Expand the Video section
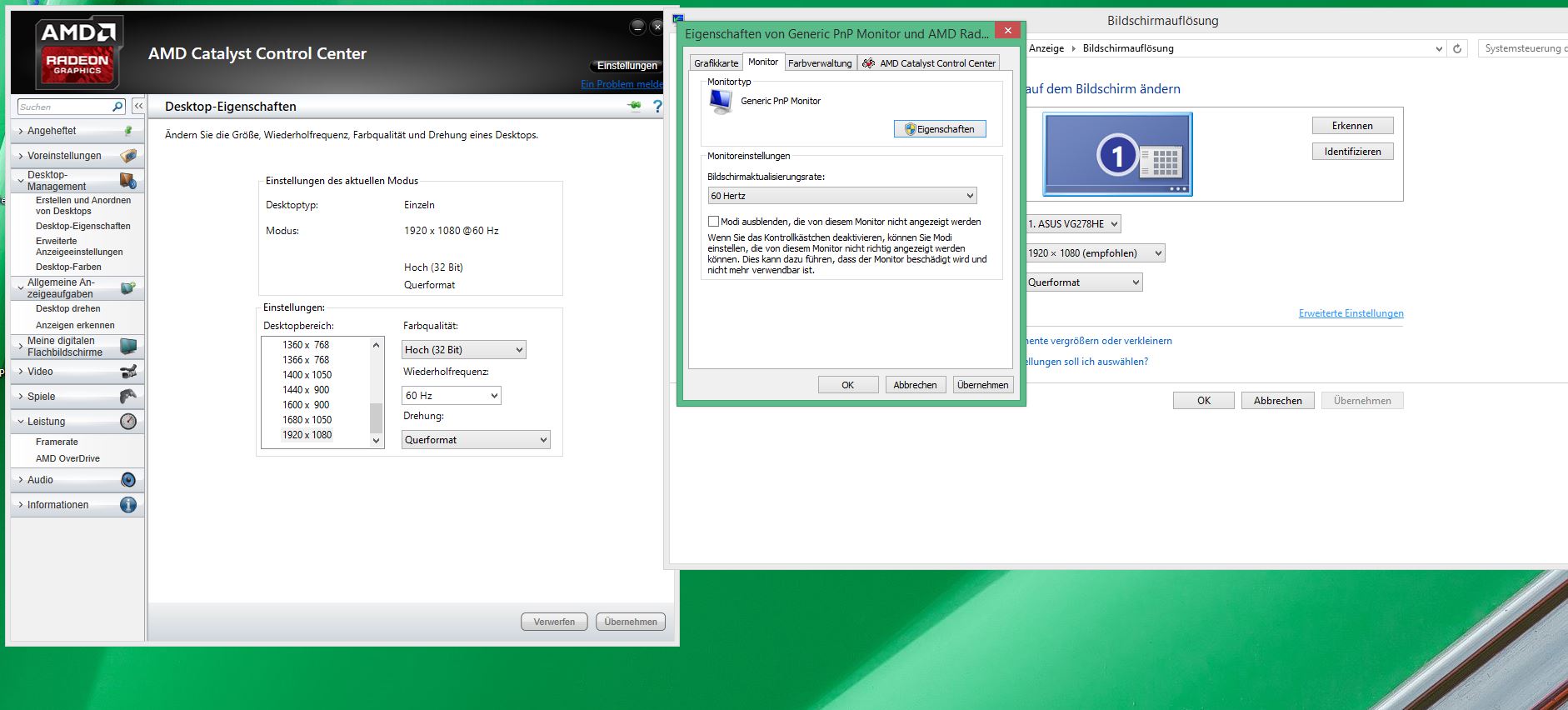The image size is (1568, 710). 21,372
